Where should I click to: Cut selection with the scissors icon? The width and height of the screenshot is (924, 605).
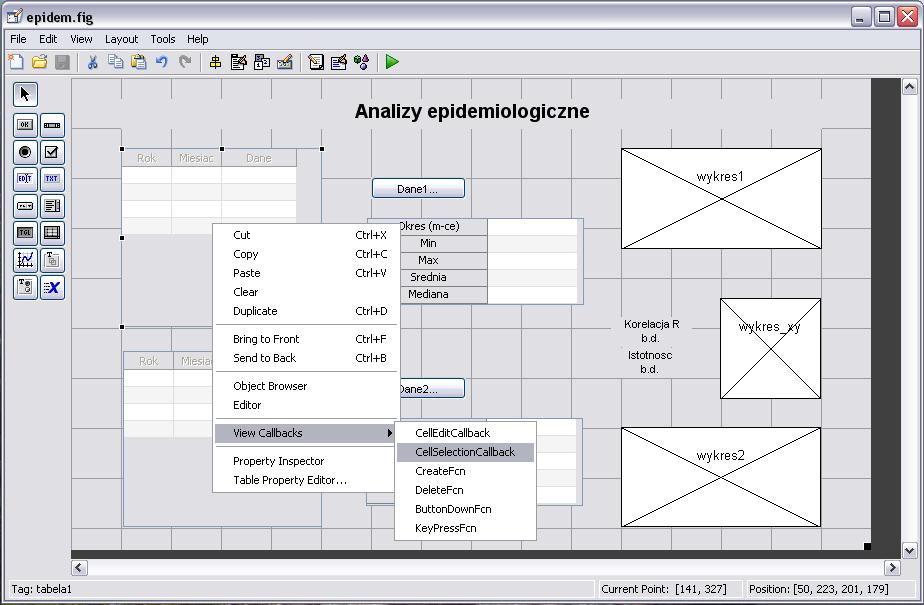coord(93,62)
